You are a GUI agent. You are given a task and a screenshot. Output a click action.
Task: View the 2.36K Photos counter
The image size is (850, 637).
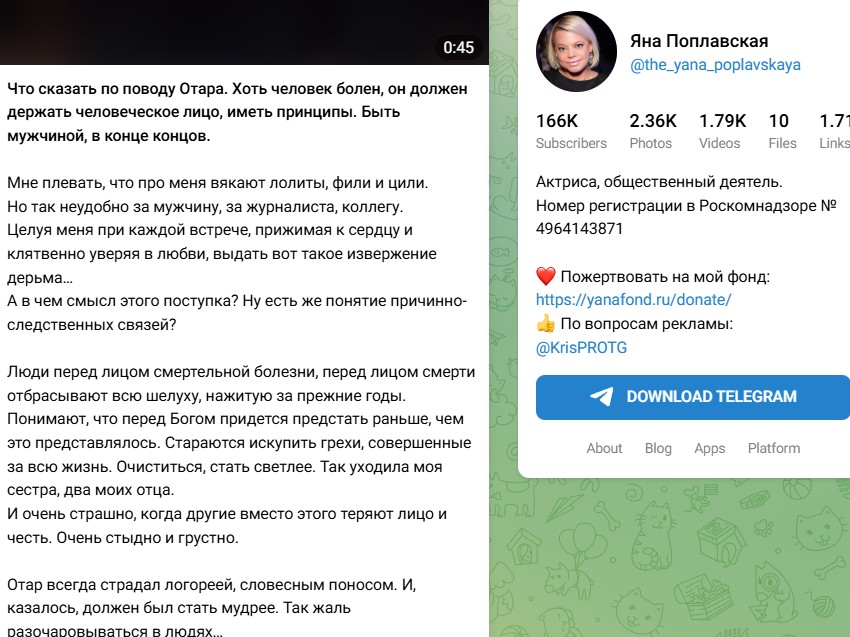click(x=653, y=131)
